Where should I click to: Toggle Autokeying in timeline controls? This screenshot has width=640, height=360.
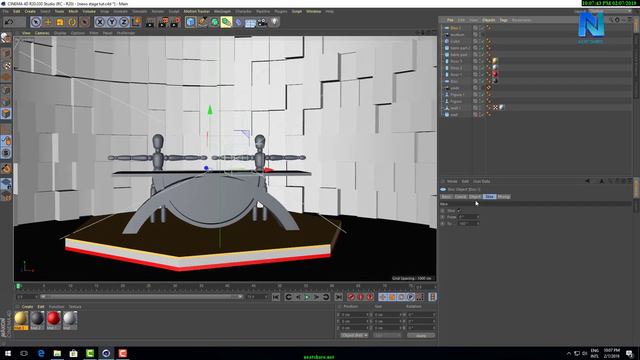click(360, 297)
